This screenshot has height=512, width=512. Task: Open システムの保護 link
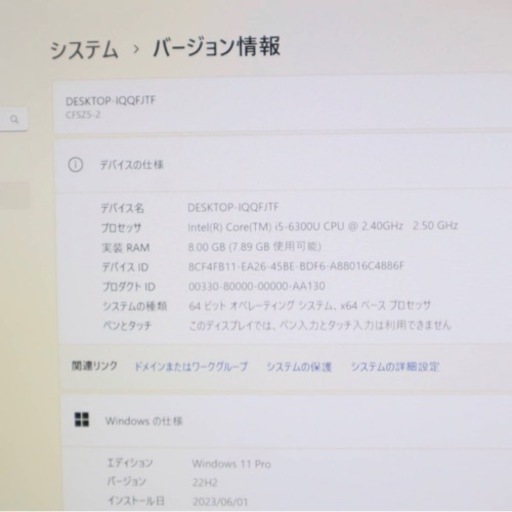pos(299,367)
